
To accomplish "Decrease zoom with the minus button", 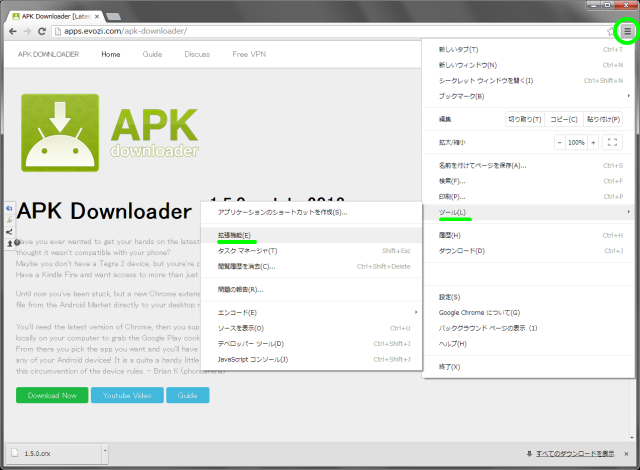I will (x=560, y=143).
